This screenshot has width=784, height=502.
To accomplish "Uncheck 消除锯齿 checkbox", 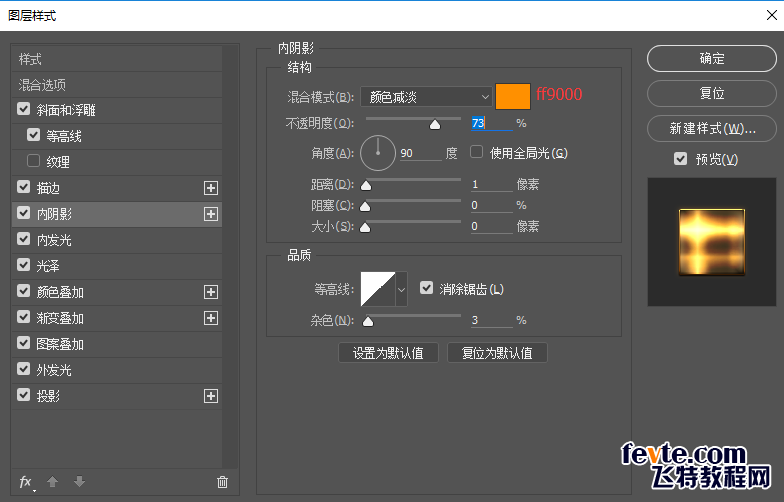I will [426, 288].
